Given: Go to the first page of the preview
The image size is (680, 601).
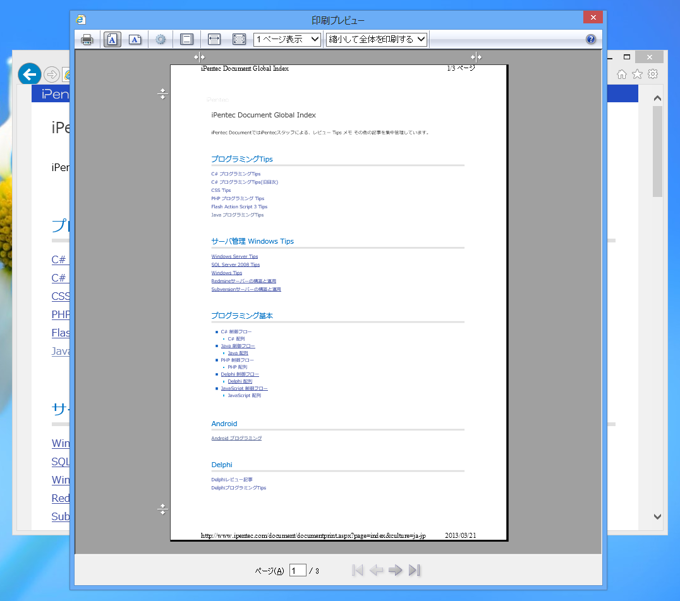Looking at the screenshot, I should click(358, 570).
